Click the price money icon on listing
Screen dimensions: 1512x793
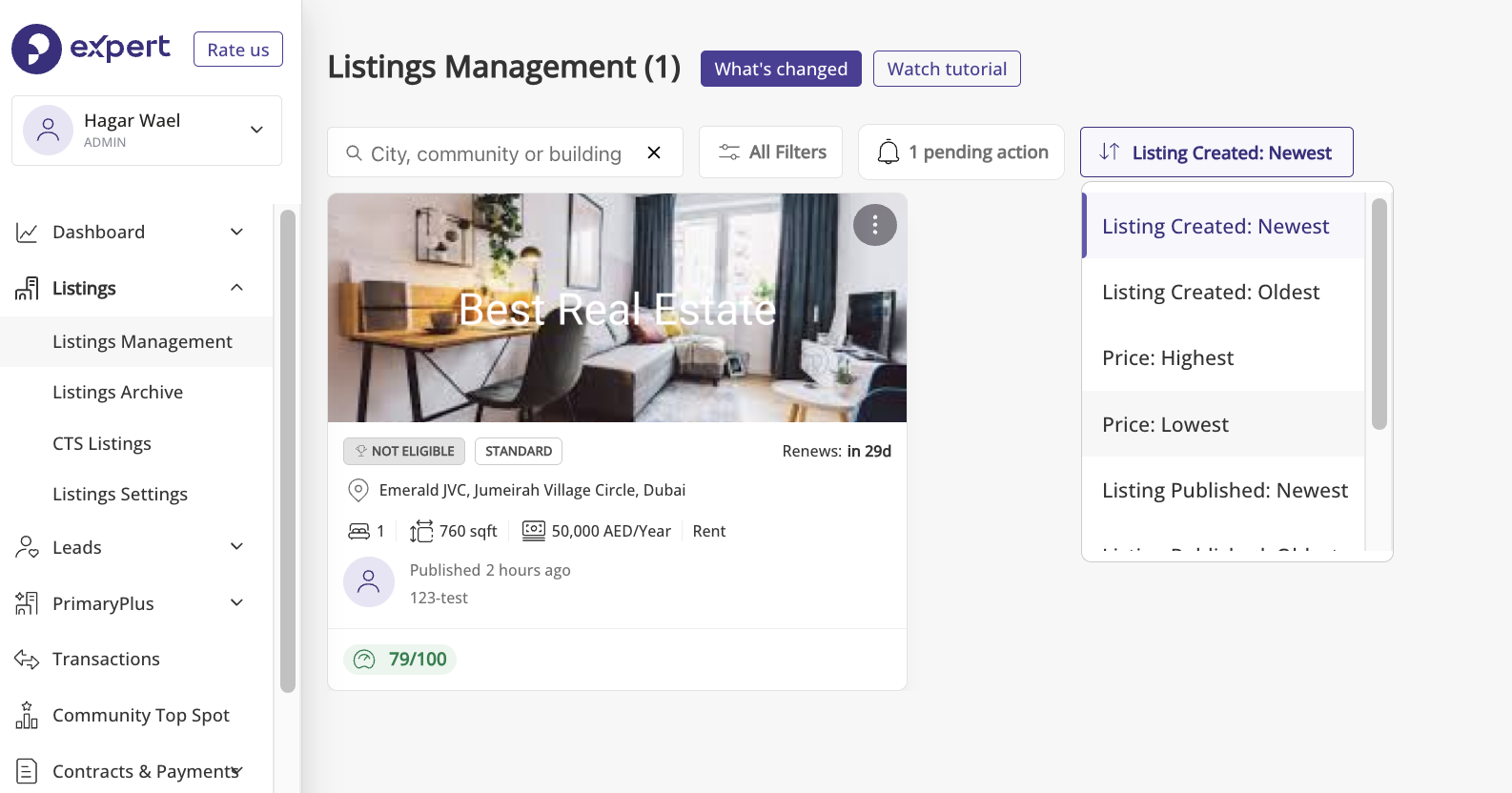pyautogui.click(x=534, y=531)
